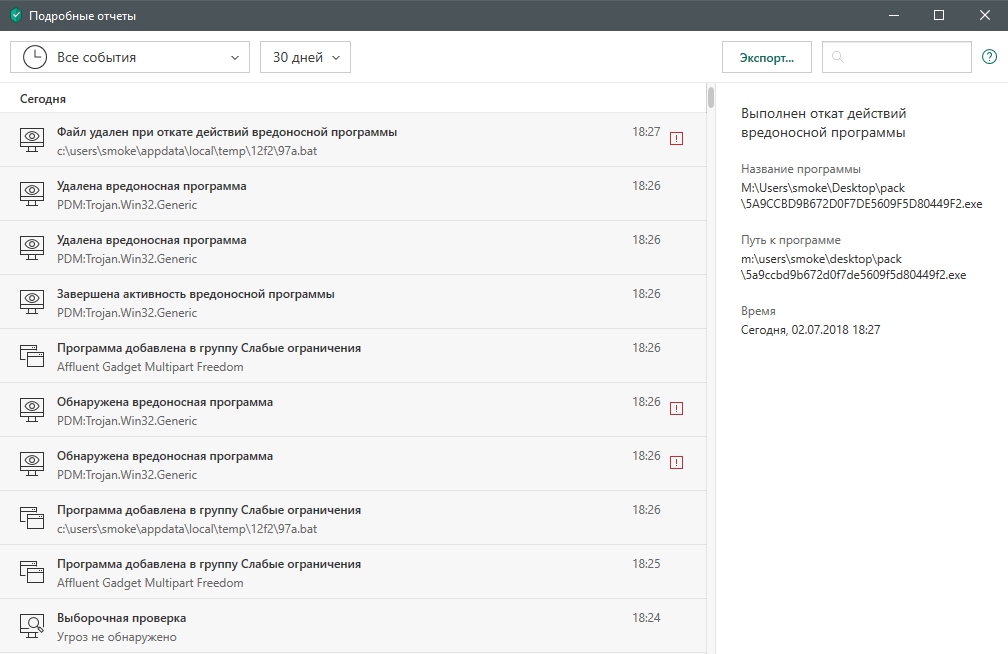This screenshot has height=654, width=1008.
Task: Click red alert icon on first detected malware event
Action: point(676,409)
